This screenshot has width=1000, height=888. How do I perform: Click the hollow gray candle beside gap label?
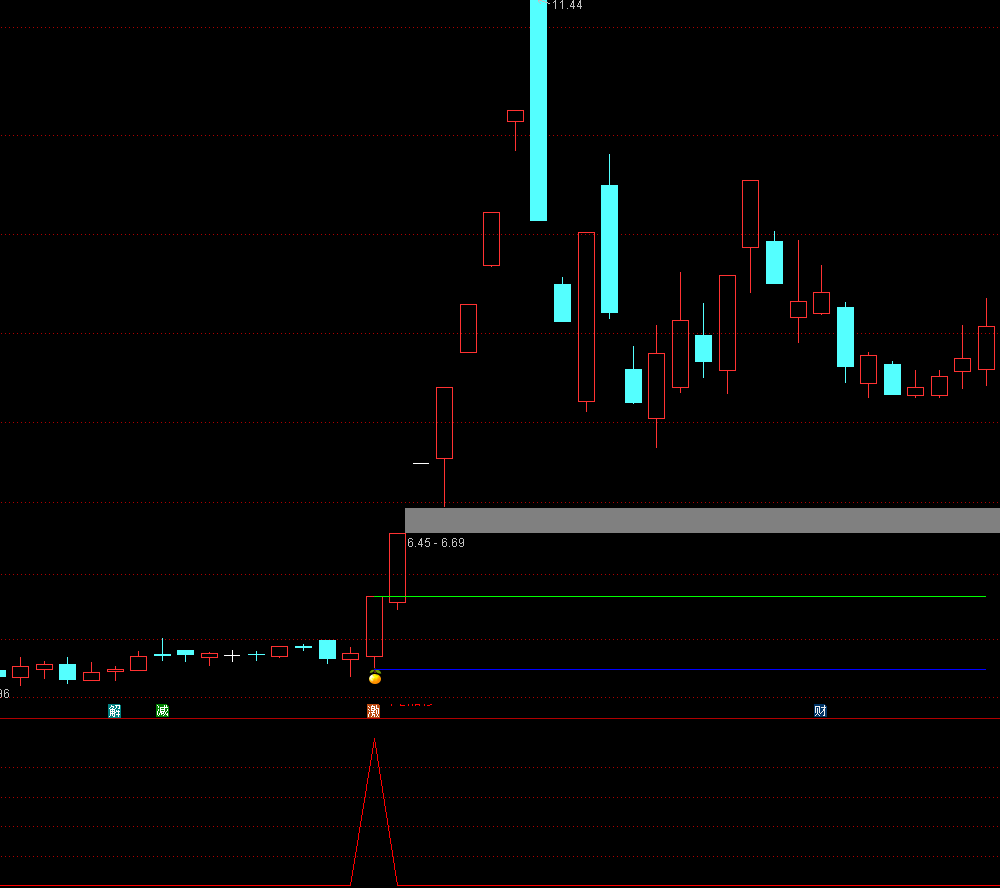[x=397, y=566]
